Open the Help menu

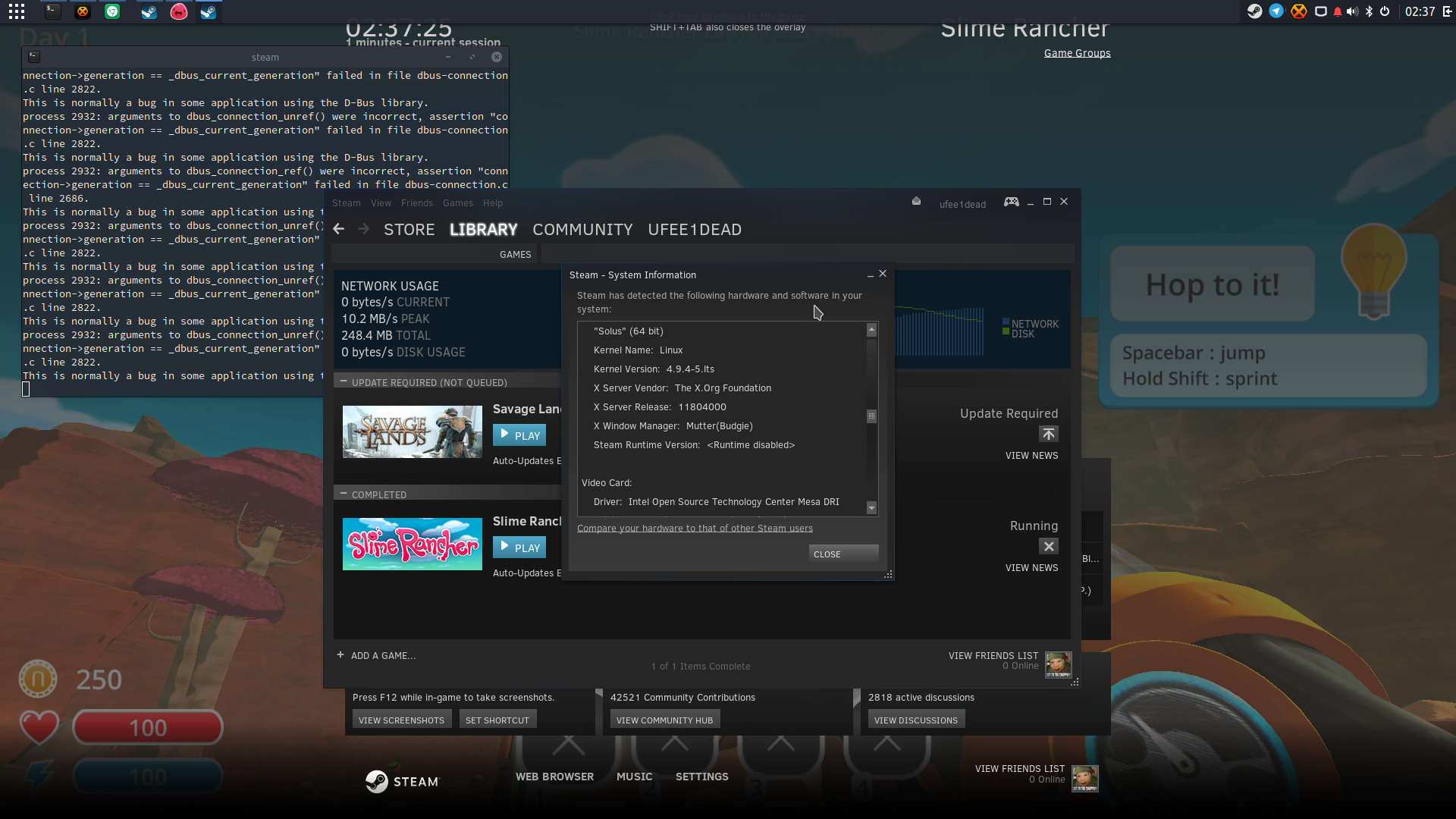[x=493, y=203]
